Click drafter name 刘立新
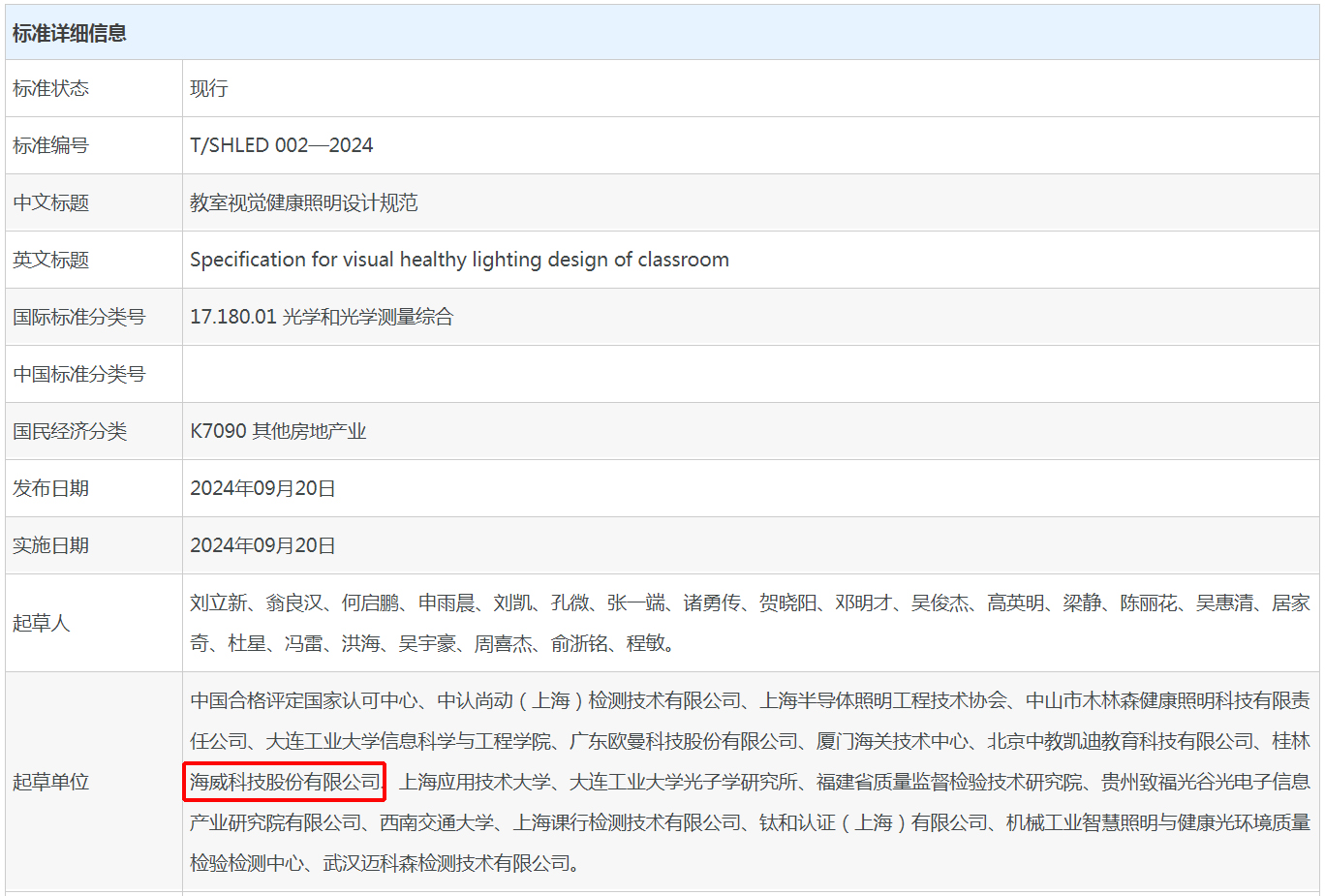Viewport: 1325px width, 896px height. pyautogui.click(x=218, y=602)
